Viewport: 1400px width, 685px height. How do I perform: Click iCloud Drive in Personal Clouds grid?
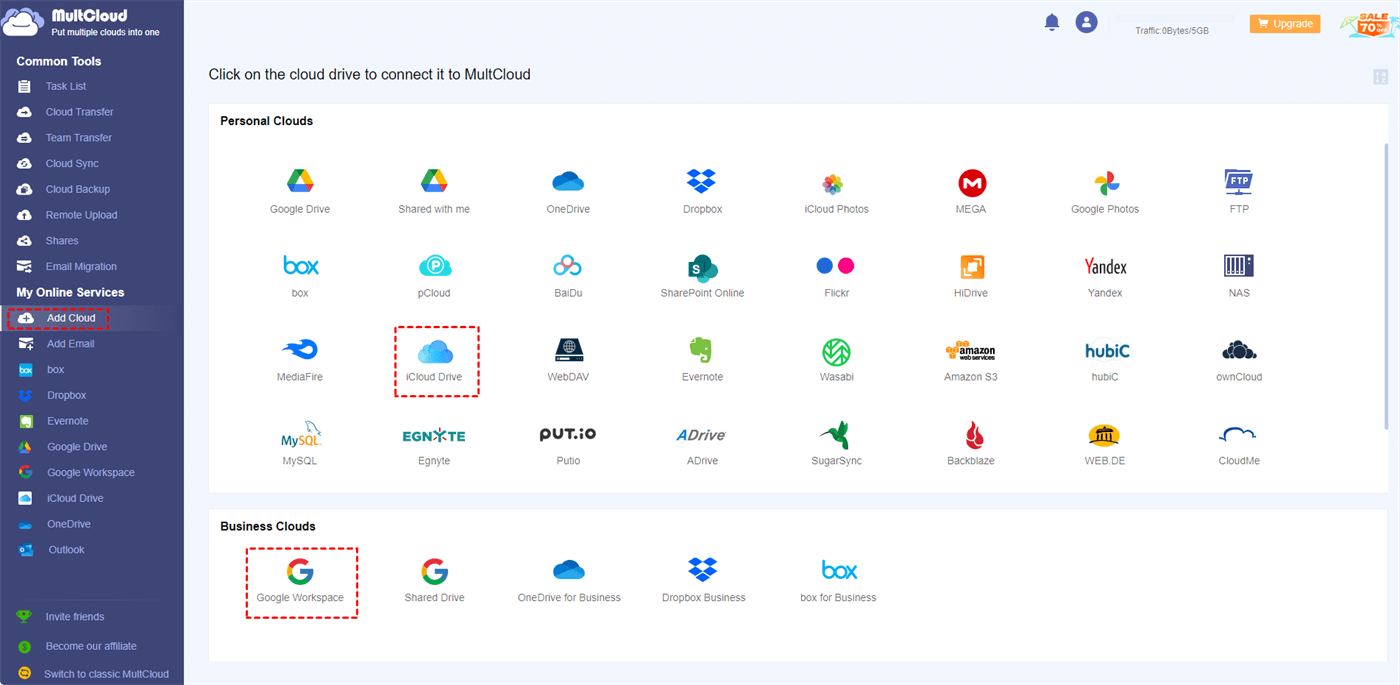coord(436,360)
